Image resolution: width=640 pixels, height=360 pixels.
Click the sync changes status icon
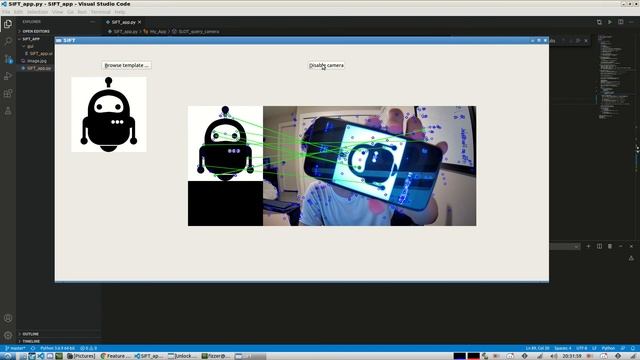pyautogui.click(x=33, y=348)
